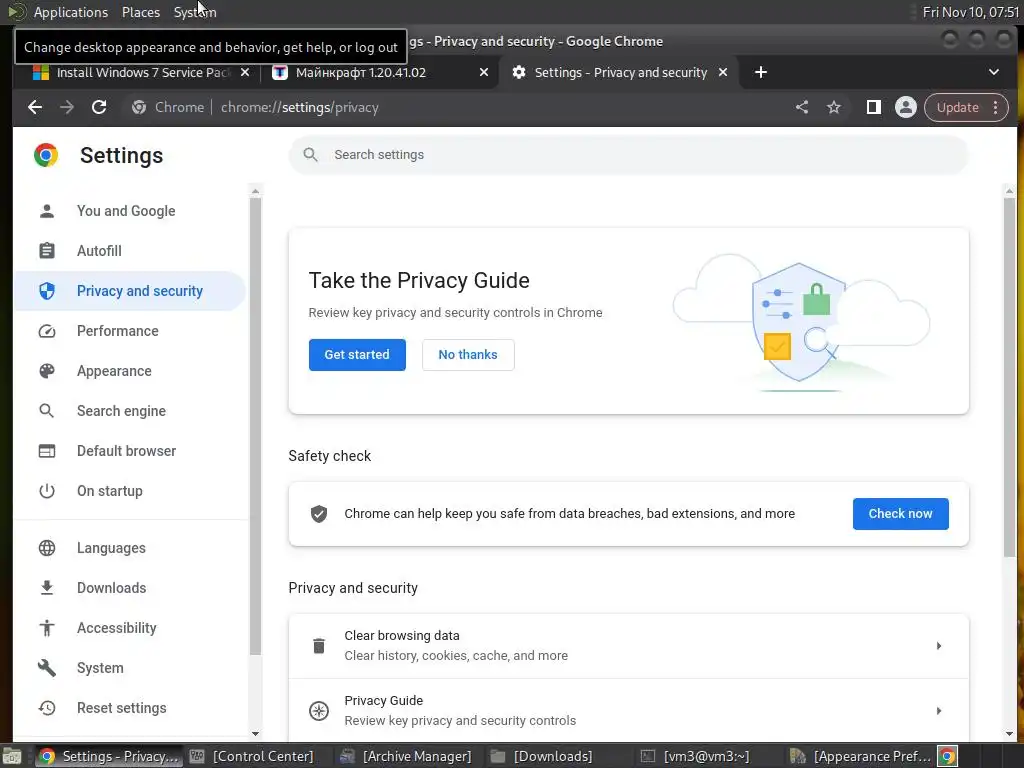Reload the page with the refresh icon
The image size is (1024, 768).
click(x=99, y=107)
